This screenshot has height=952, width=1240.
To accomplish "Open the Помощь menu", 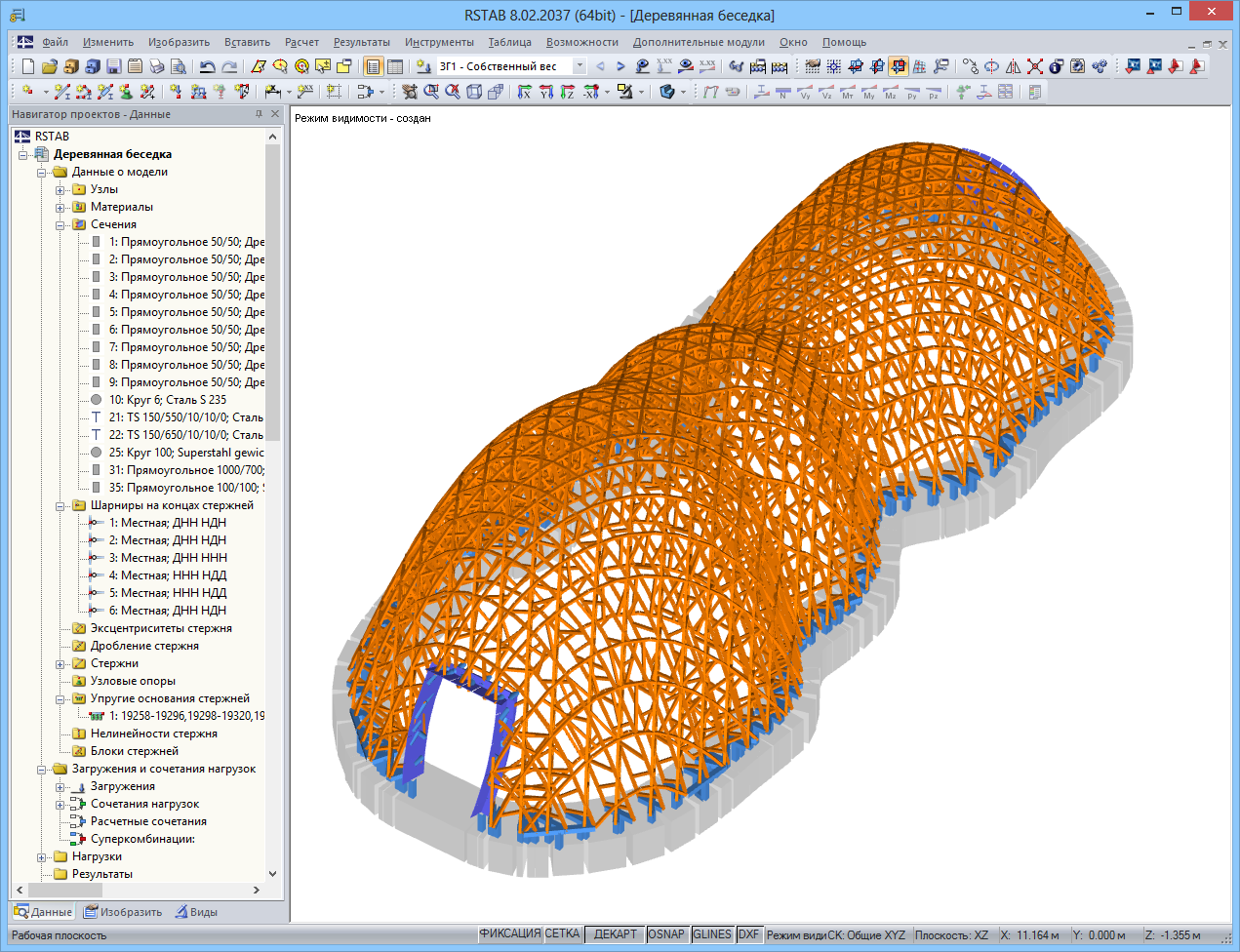I will tap(844, 42).
